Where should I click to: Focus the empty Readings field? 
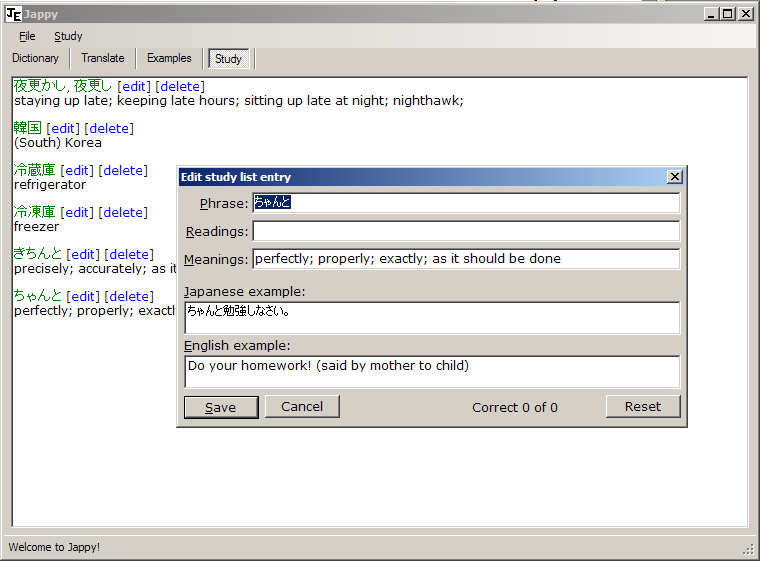pos(465,231)
